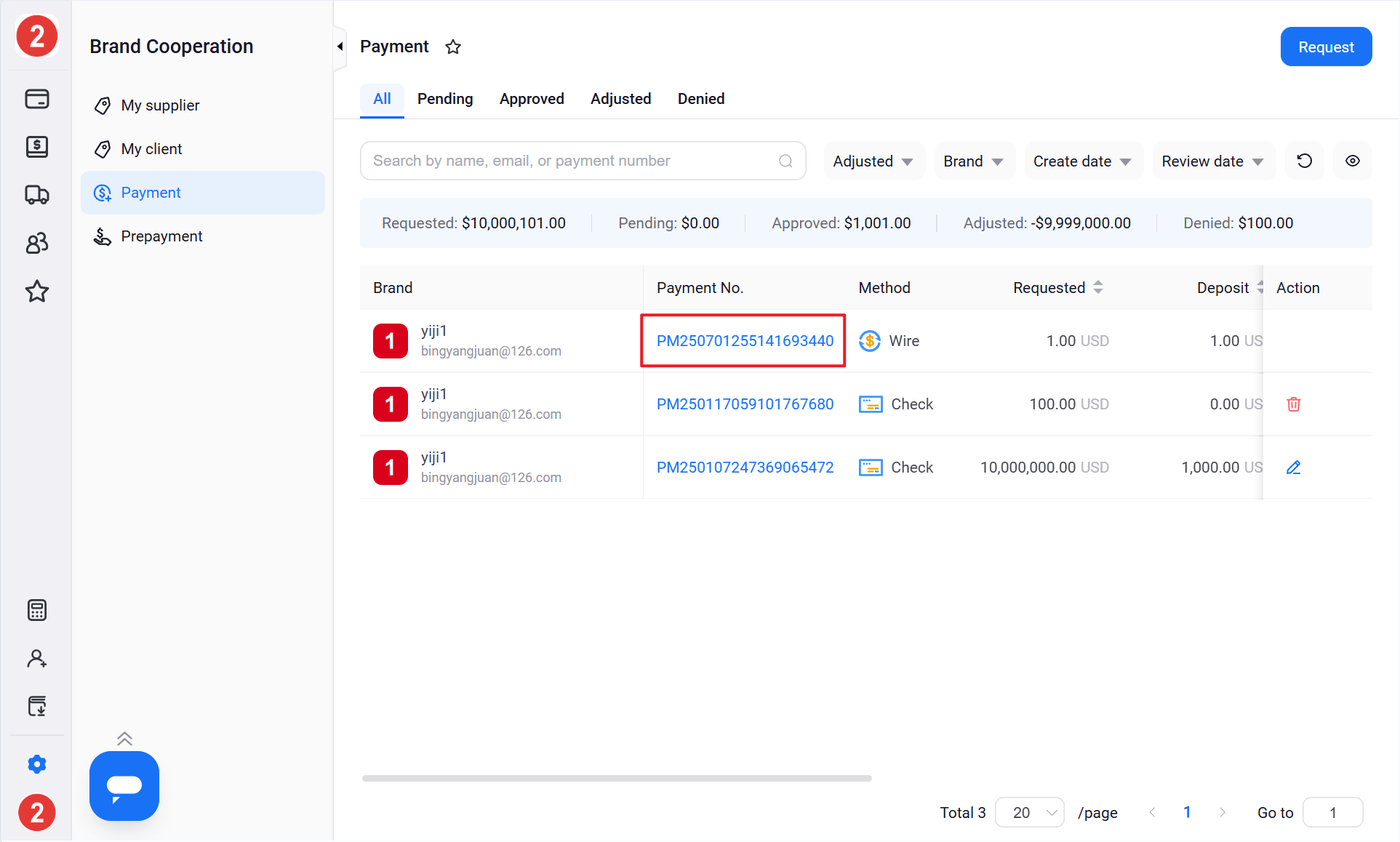The image size is (1400, 842).
Task: Click the double chevron above chat widget
Action: tap(124, 739)
